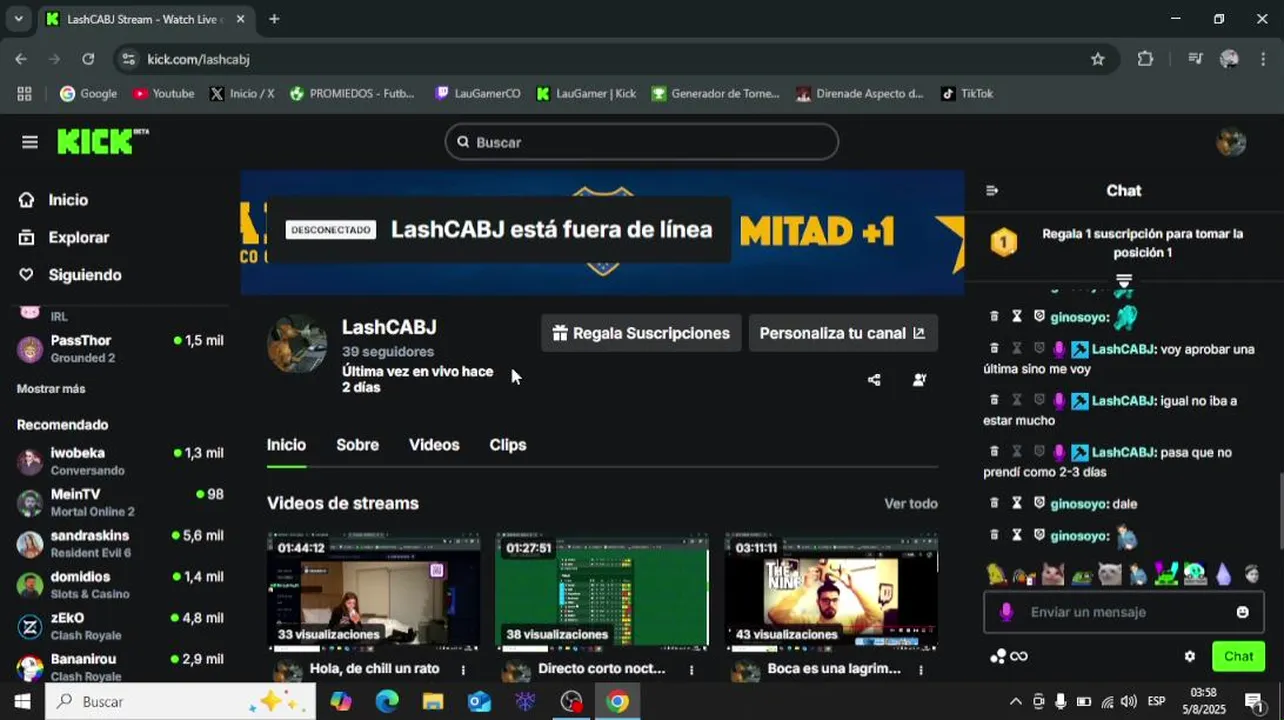
Task: Open Chrome extensions puzzle icon
Action: point(1146,59)
